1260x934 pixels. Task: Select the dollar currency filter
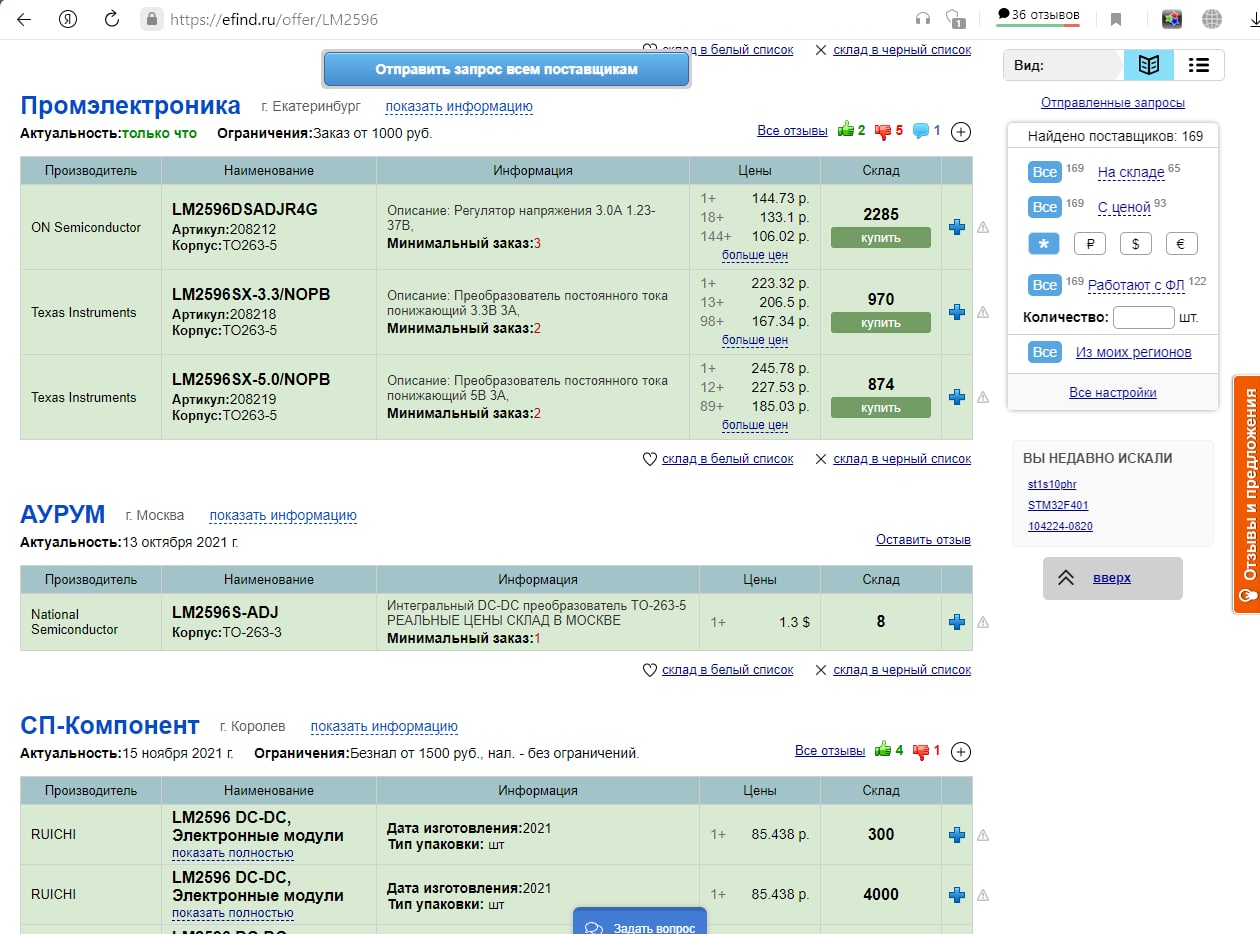tap(1136, 243)
